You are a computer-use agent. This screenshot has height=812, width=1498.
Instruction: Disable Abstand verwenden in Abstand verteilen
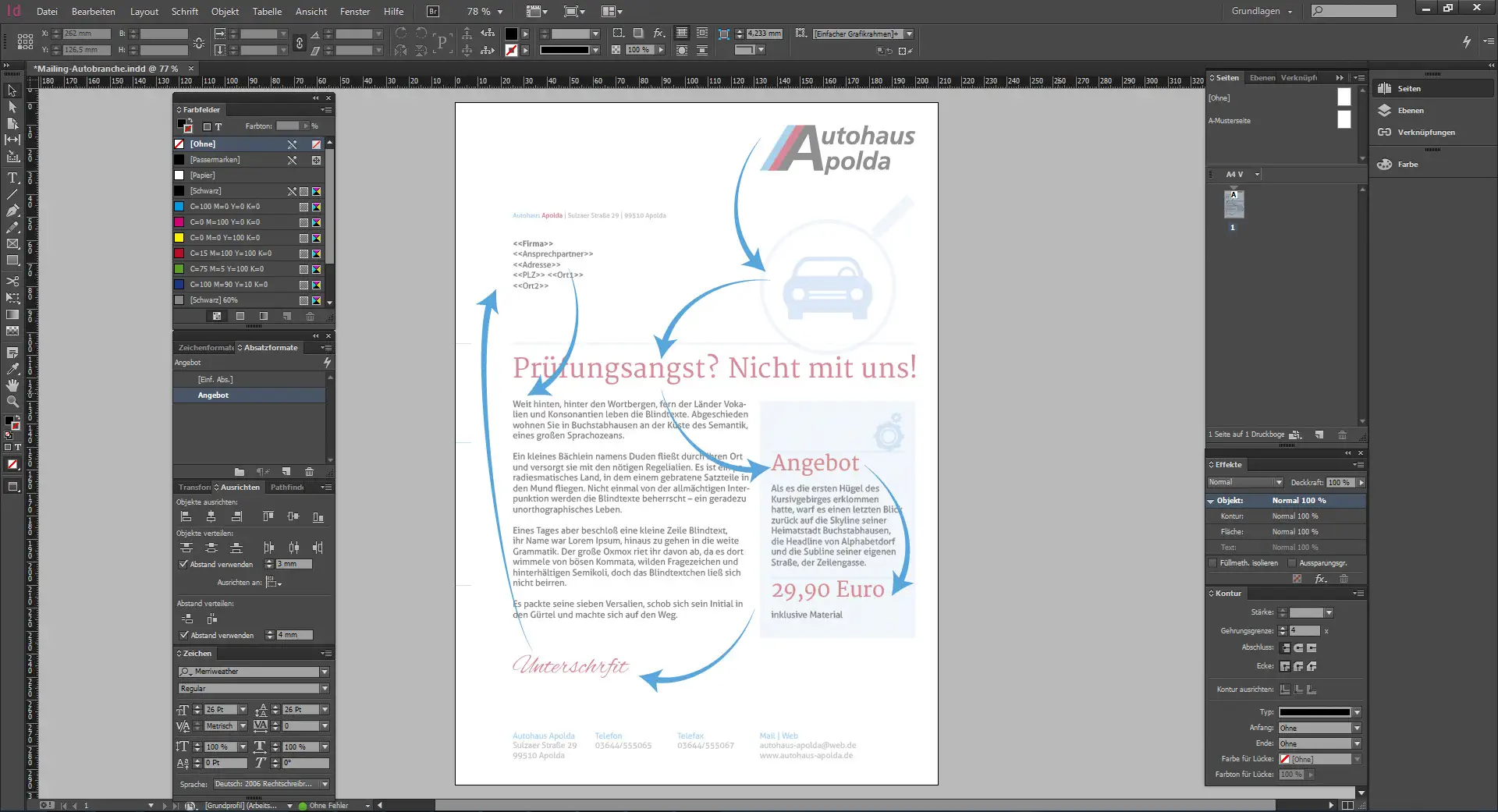tap(183, 635)
